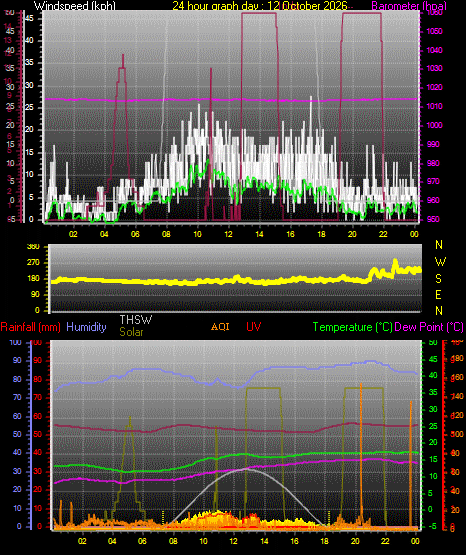Click the 270 value on wind direction axis
Image resolution: width=466 pixels, height=555 pixels.
33,263
